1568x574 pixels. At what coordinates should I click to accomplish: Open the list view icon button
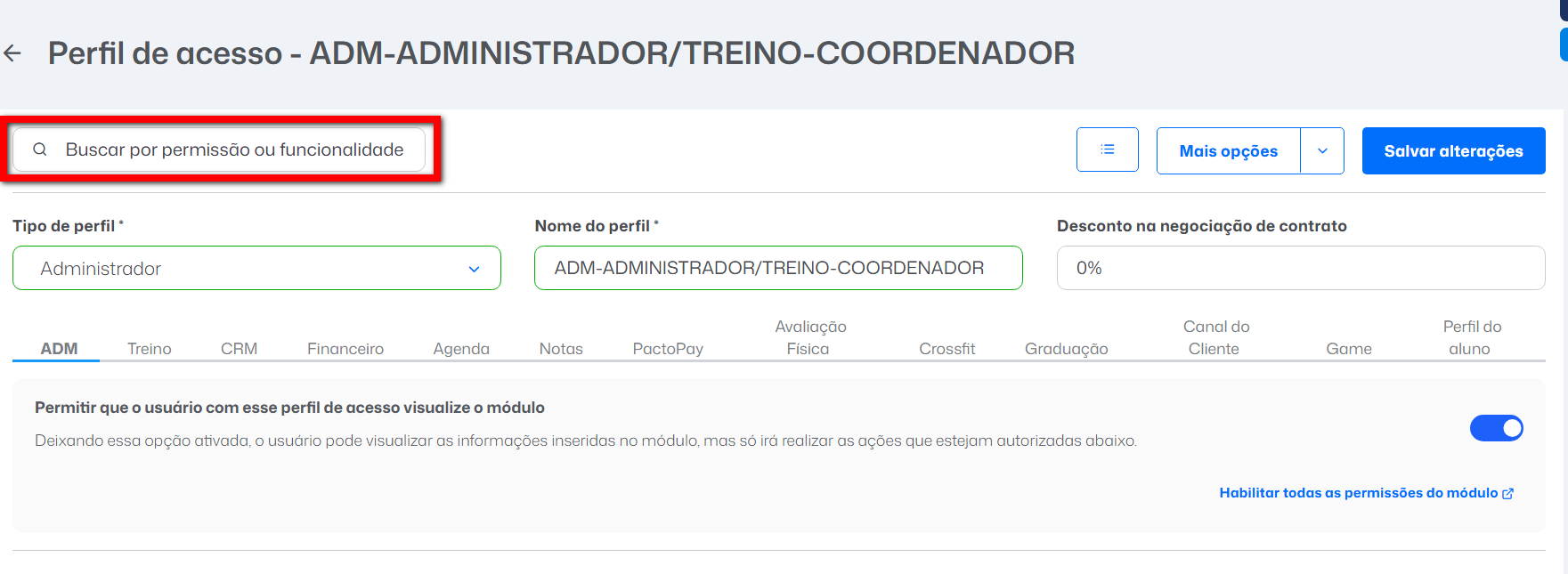1107,150
